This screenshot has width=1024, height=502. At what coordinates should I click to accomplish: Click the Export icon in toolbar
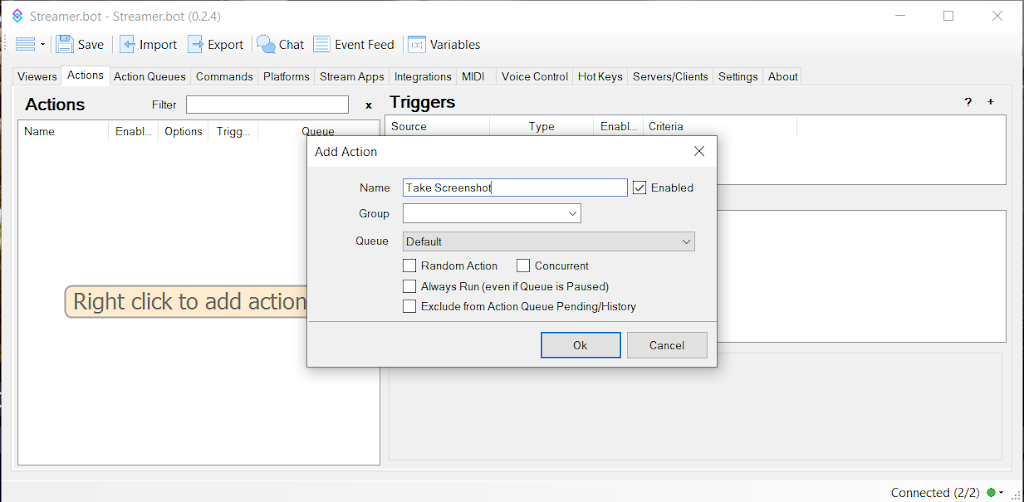196,44
